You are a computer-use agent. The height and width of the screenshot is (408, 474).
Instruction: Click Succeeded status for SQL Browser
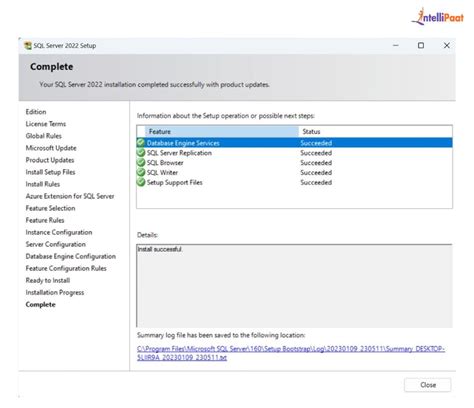click(x=316, y=162)
